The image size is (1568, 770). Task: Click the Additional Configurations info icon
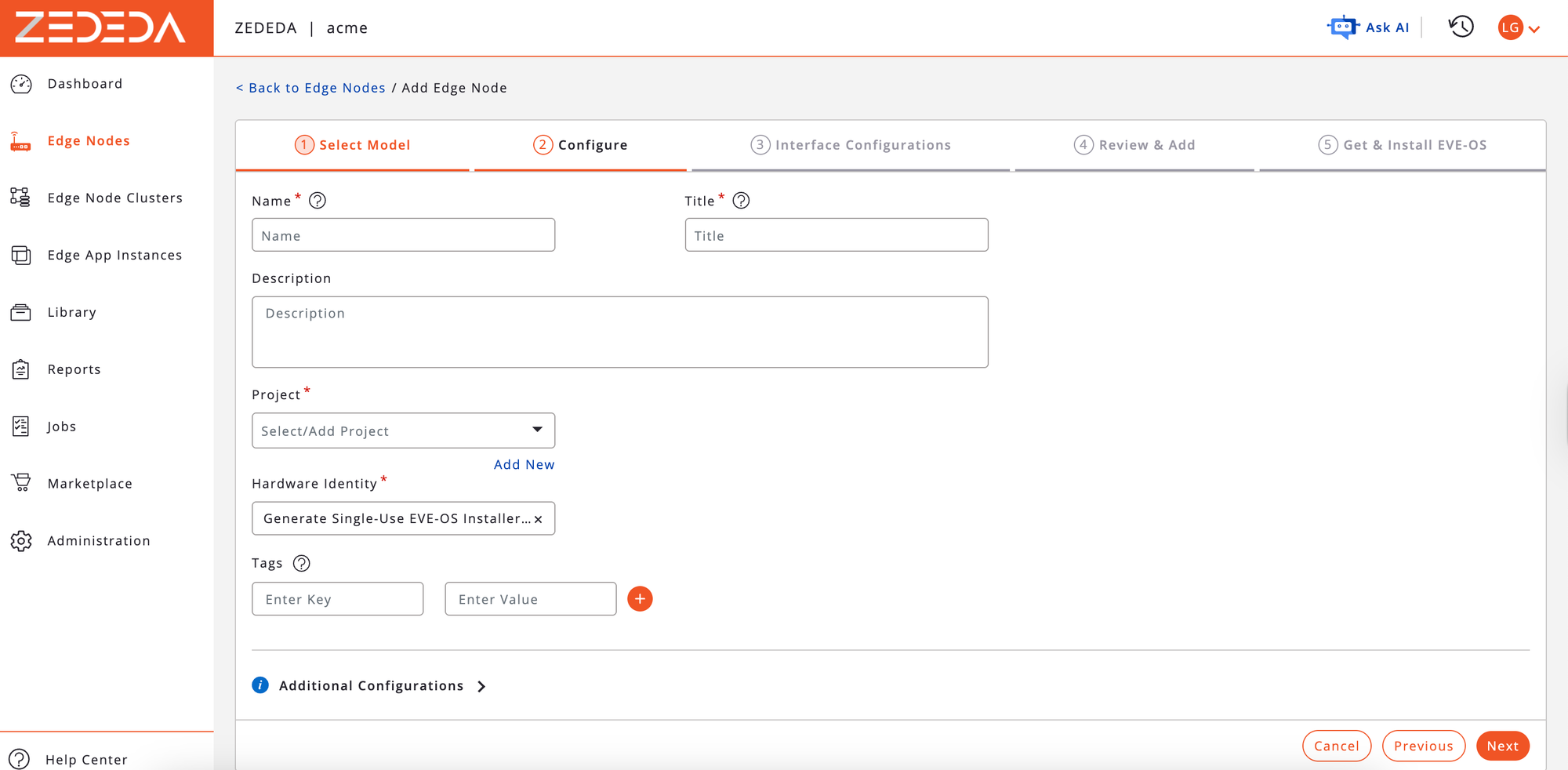[x=260, y=685]
